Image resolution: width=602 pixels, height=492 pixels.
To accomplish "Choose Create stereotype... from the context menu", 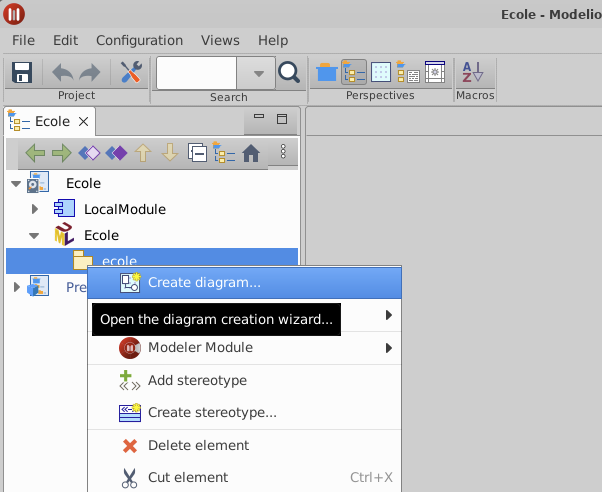I will (x=245, y=412).
